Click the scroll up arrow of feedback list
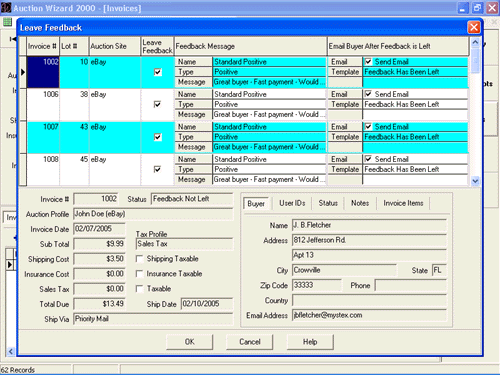Image resolution: width=500 pixels, height=375 pixels. click(x=475, y=42)
